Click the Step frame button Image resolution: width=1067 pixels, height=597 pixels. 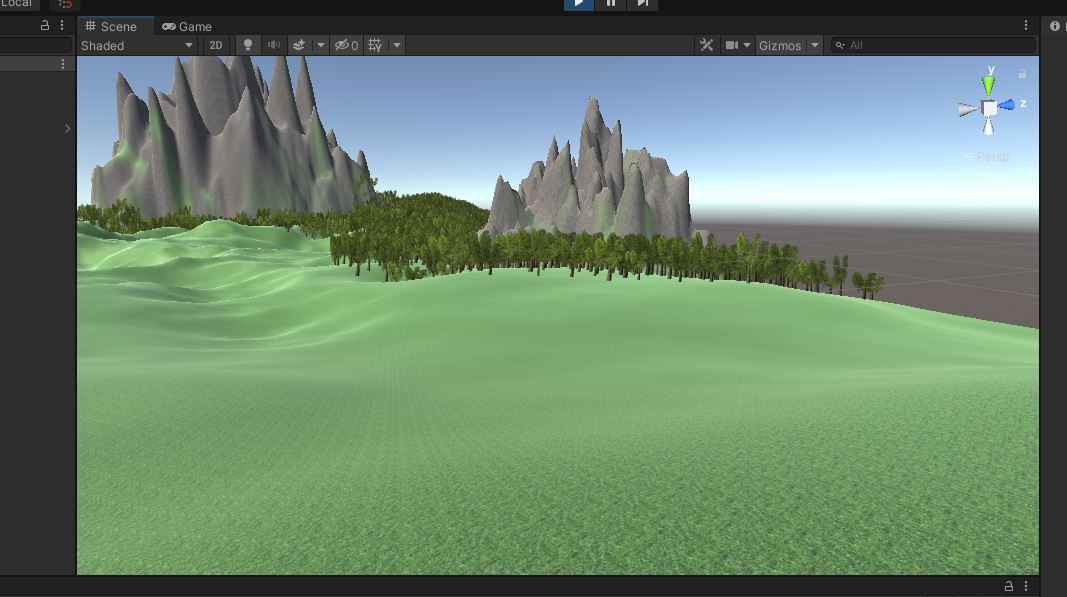(642, 3)
